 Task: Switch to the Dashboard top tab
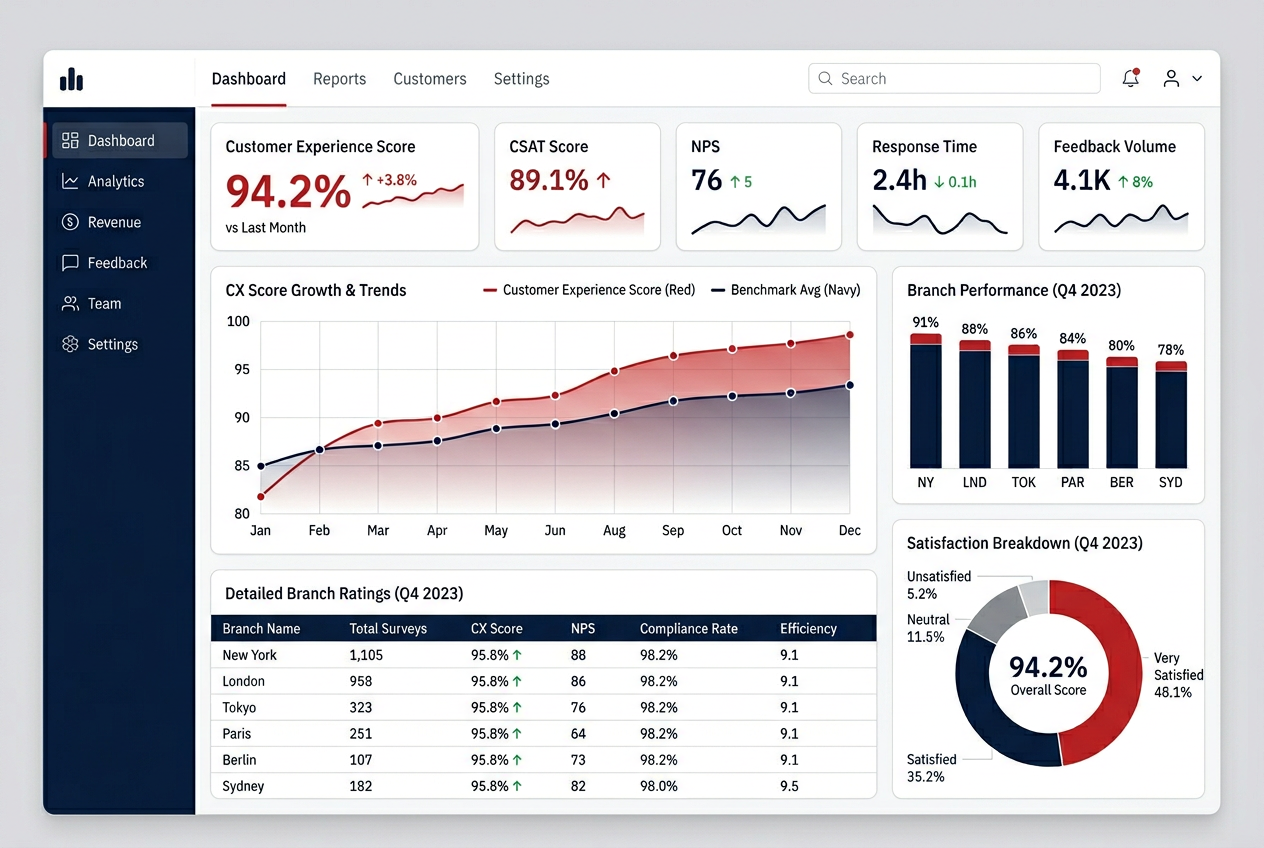[x=249, y=79]
